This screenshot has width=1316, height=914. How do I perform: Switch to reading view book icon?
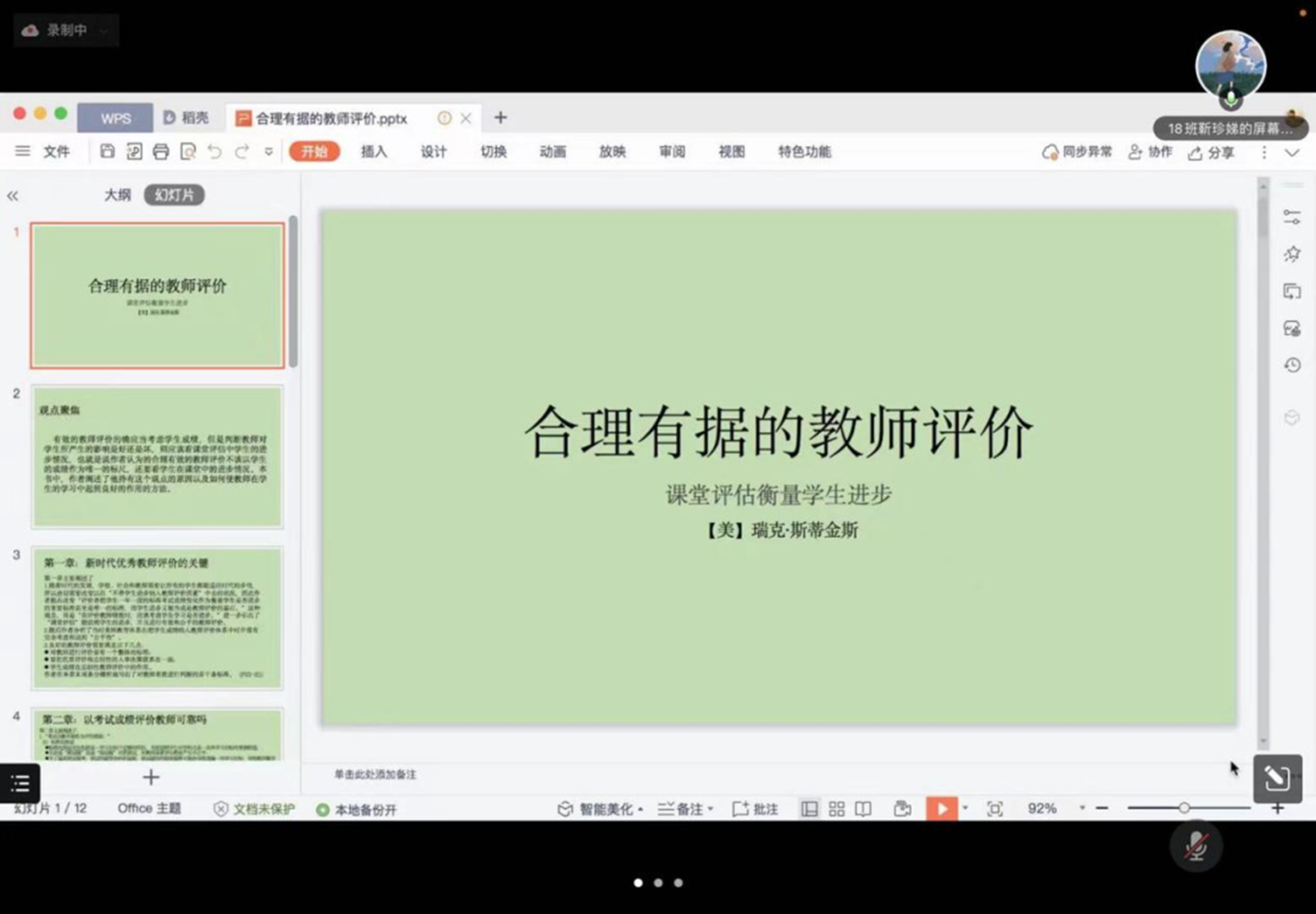coord(863,809)
